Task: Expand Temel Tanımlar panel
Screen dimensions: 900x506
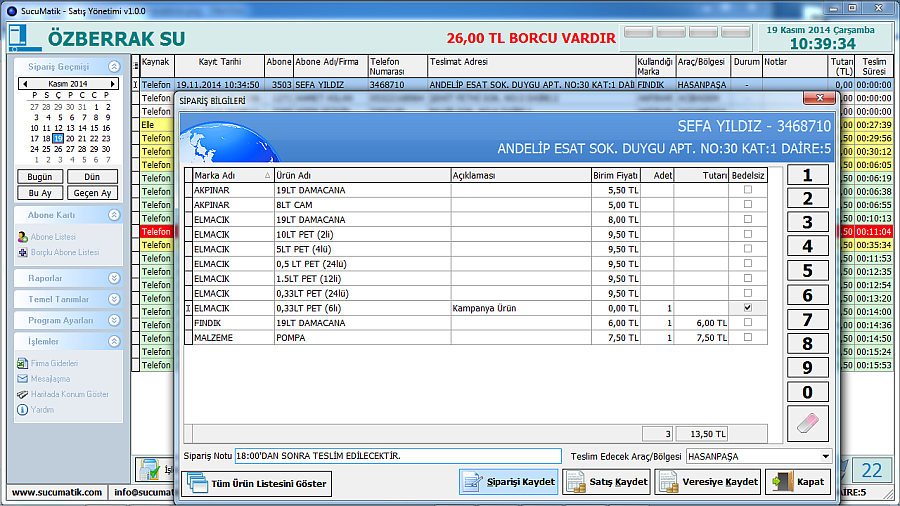Action: click(114, 299)
